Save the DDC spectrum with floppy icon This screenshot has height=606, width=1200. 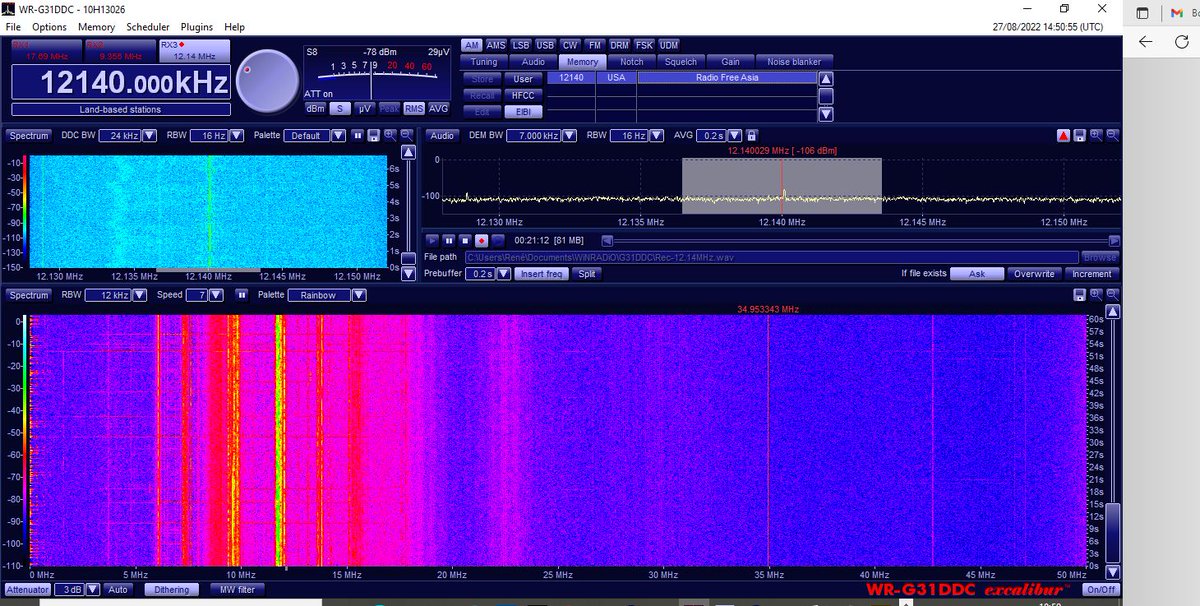[x=373, y=135]
